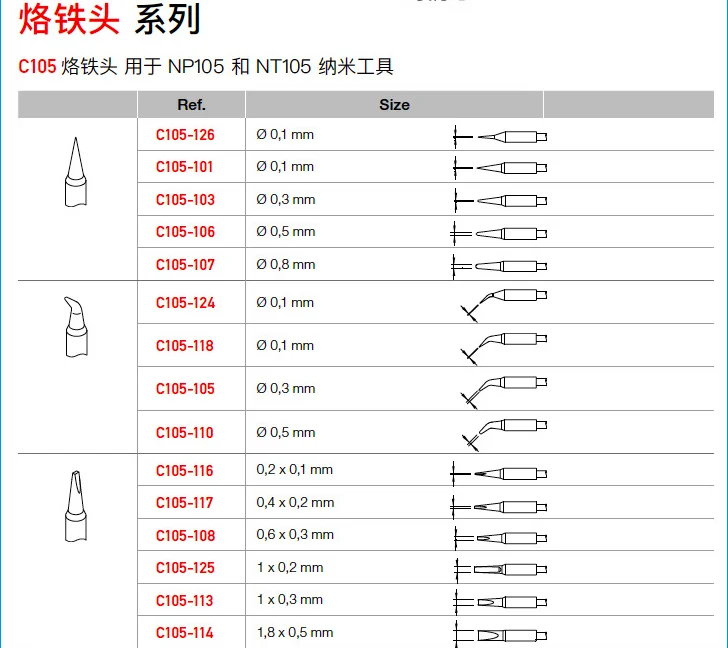Click size 1 x 0,2 mm
The height and width of the screenshot is (648, 728).
(290, 568)
